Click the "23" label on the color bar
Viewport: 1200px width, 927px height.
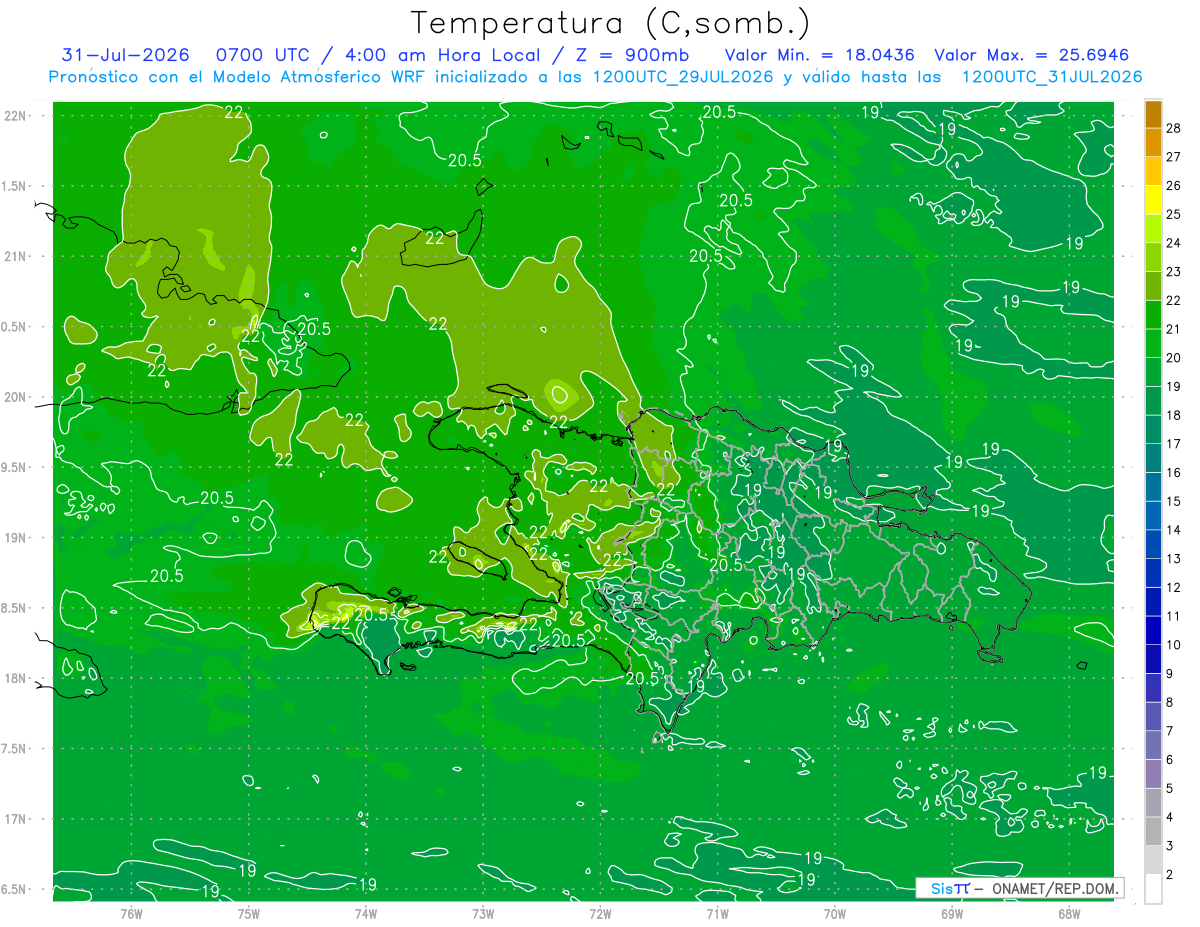[1174, 272]
